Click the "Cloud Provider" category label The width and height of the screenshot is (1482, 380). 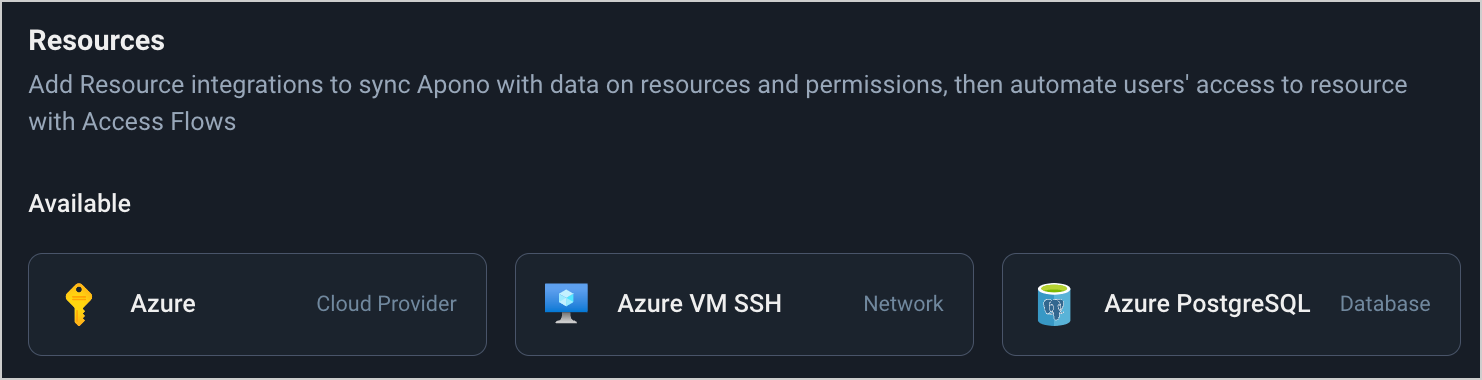[x=387, y=304]
